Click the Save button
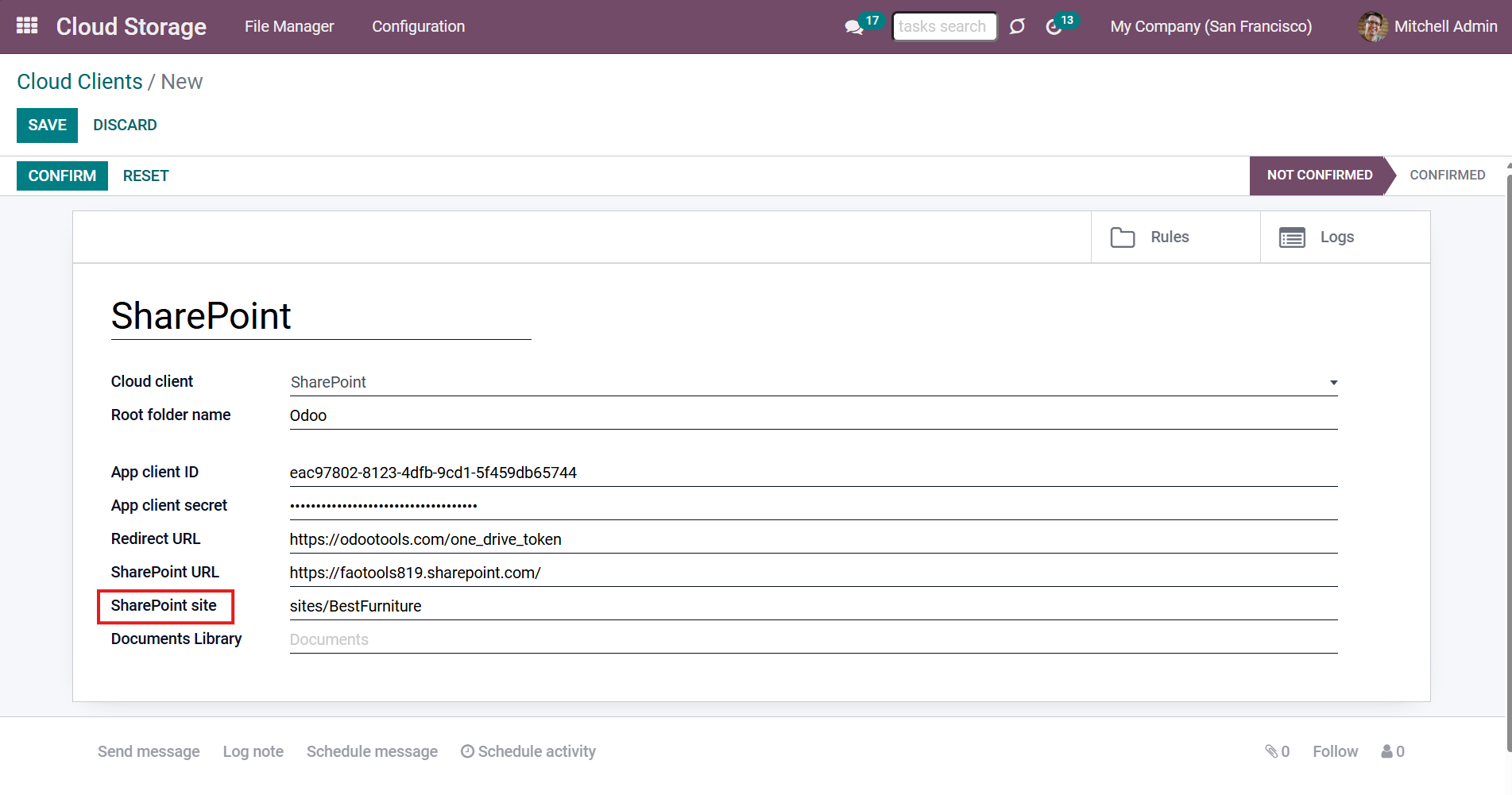The height and width of the screenshot is (795, 1512). tap(47, 125)
